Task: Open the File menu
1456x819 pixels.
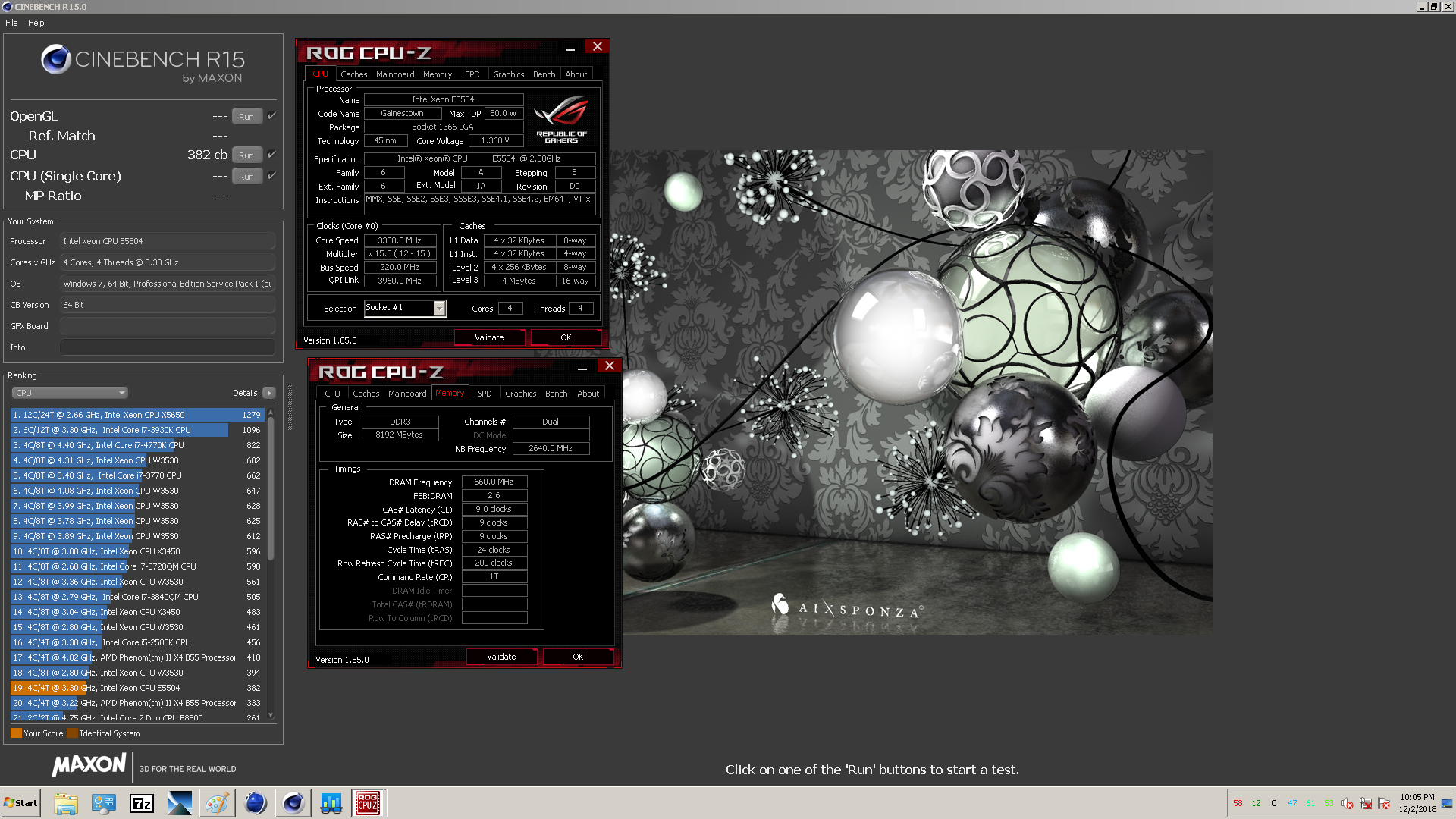Action: click(11, 23)
